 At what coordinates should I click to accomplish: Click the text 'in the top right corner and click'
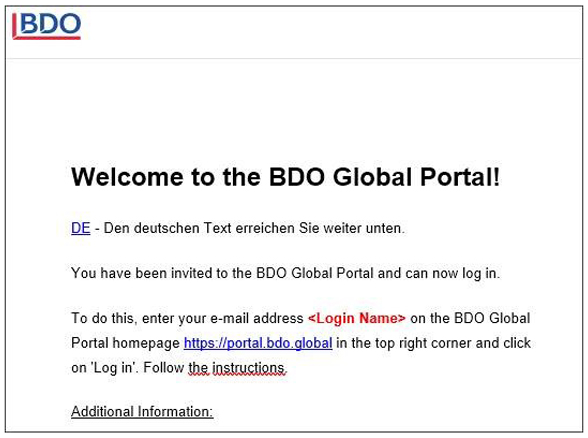pos(434,343)
